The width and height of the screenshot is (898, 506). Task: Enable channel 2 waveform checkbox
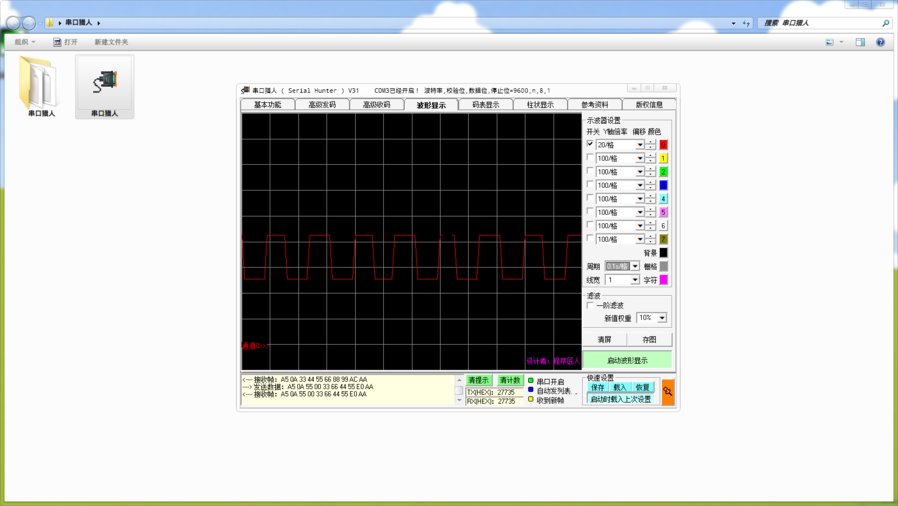point(590,171)
